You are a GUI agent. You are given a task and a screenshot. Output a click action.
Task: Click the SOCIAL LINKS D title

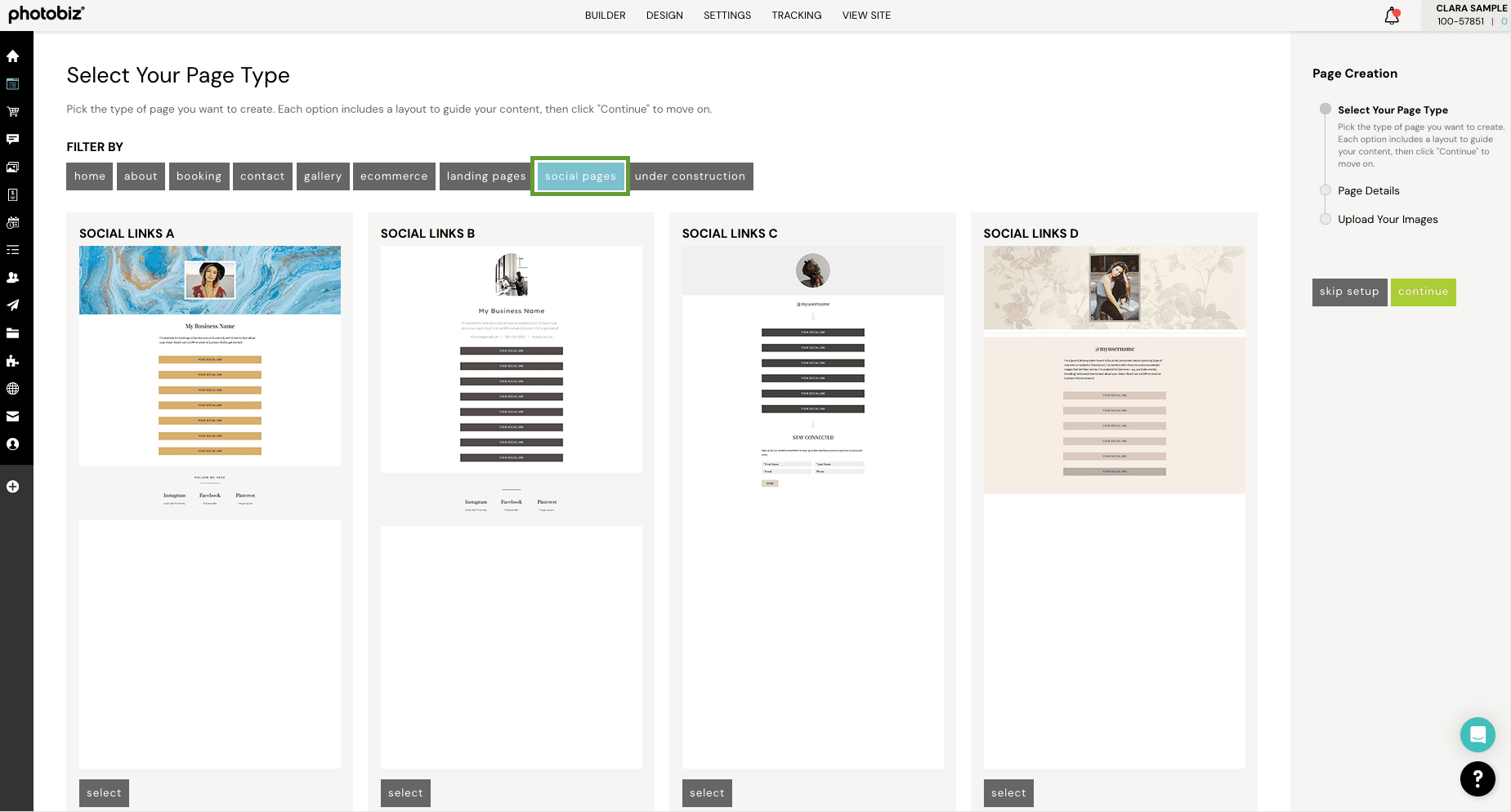(x=1030, y=234)
